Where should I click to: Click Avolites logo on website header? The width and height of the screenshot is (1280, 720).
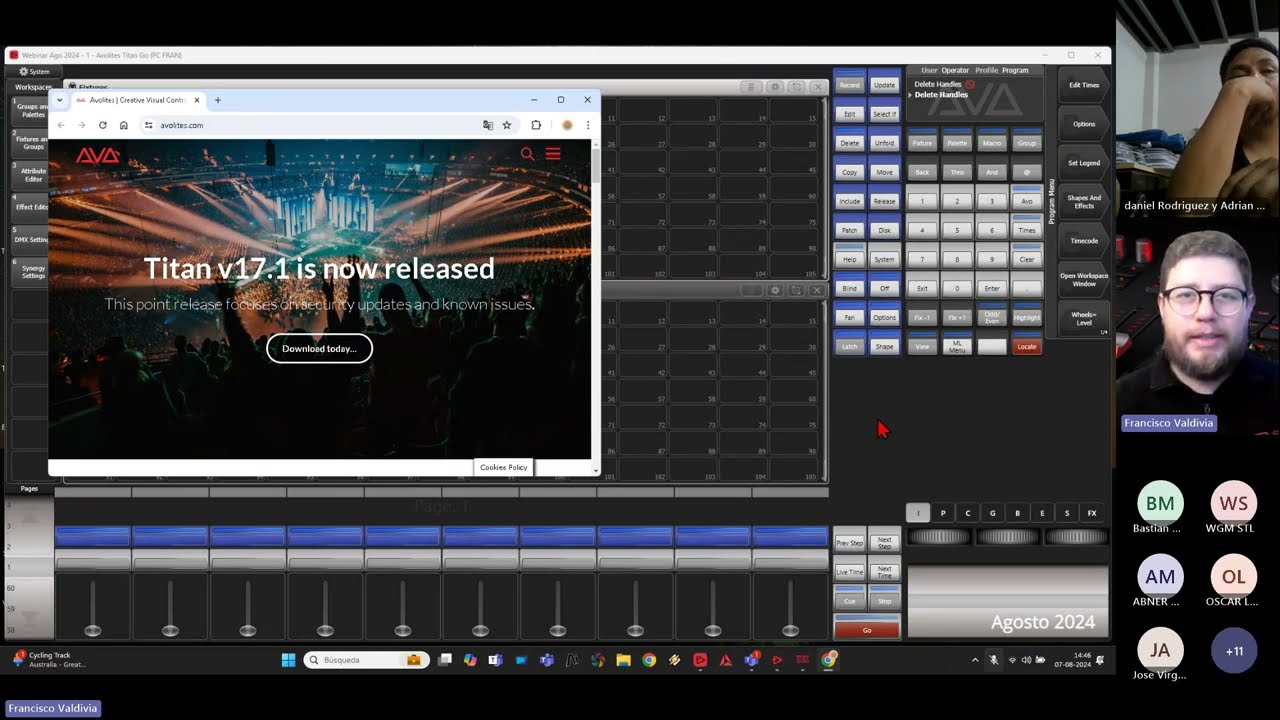click(97, 155)
